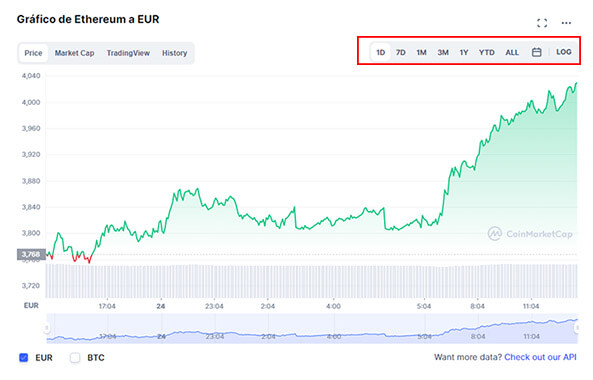Click the 3,960 axis value

click(x=31, y=129)
